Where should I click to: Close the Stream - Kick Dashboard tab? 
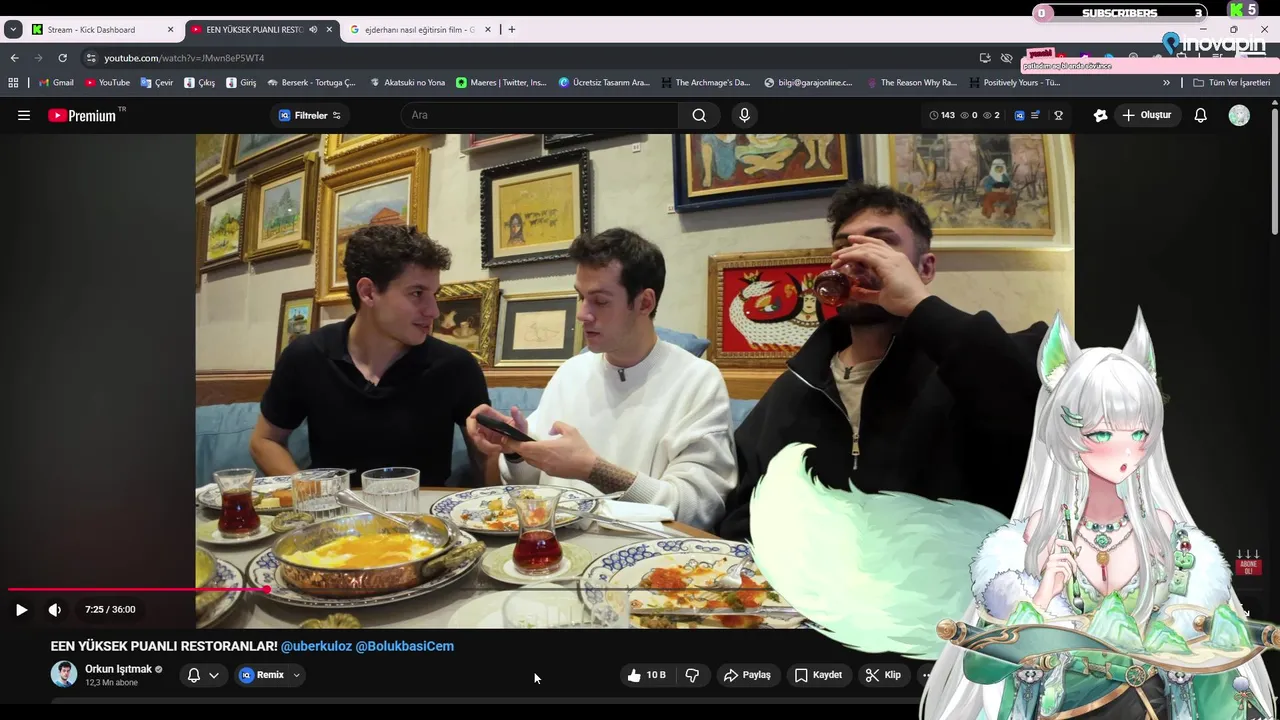[170, 30]
